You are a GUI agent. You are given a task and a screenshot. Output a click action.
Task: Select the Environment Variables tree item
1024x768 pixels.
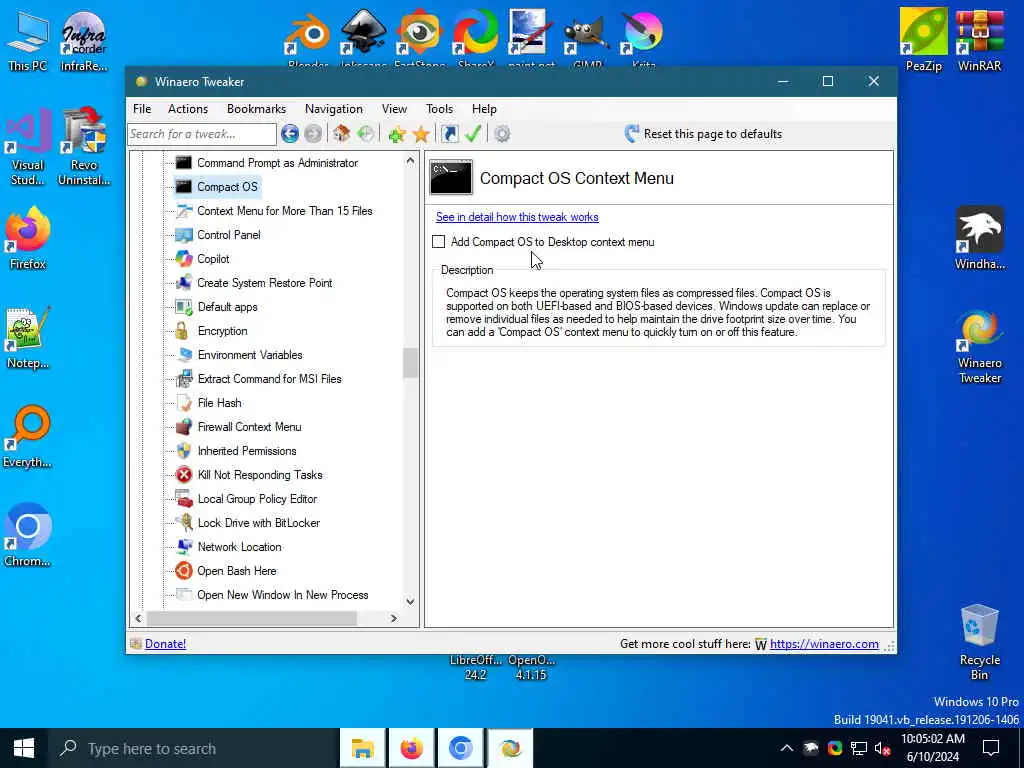pos(250,355)
